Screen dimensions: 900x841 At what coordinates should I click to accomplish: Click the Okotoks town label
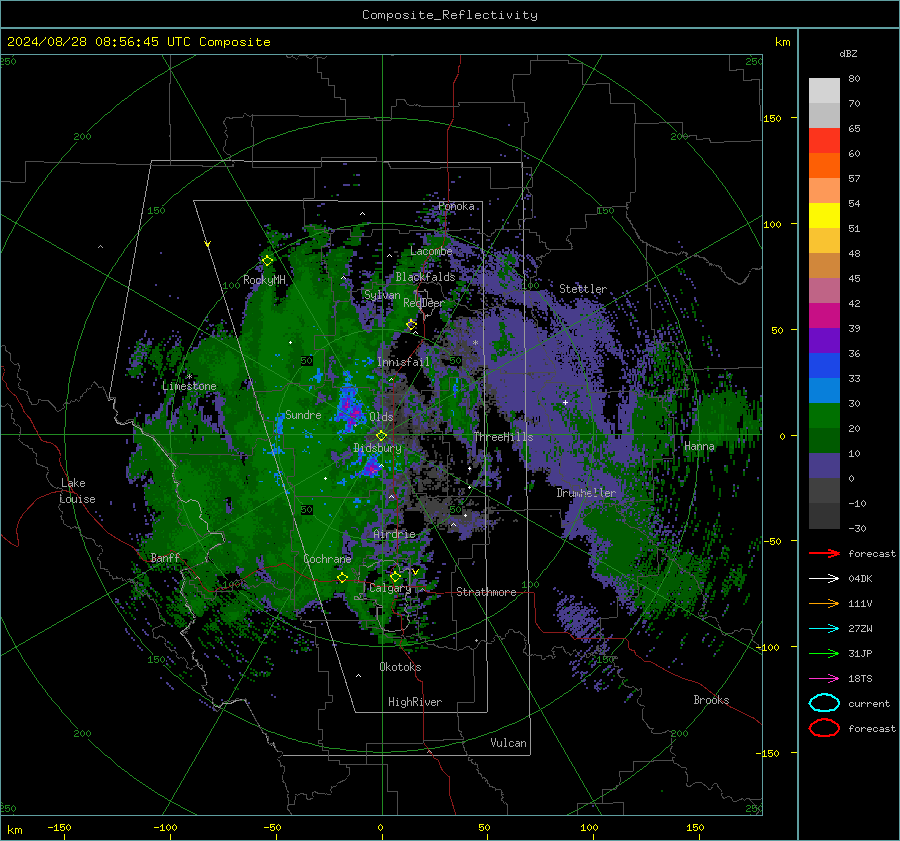pos(400,667)
